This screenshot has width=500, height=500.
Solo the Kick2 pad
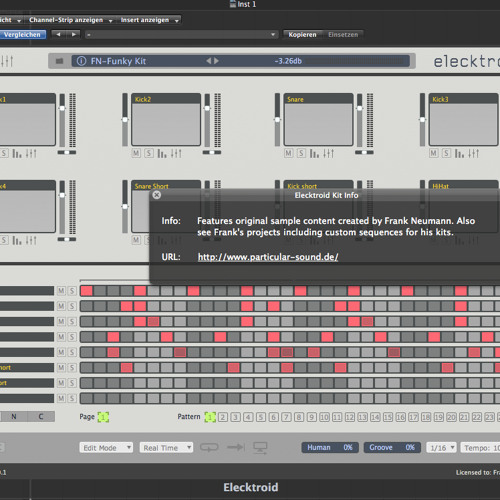(x=149, y=153)
